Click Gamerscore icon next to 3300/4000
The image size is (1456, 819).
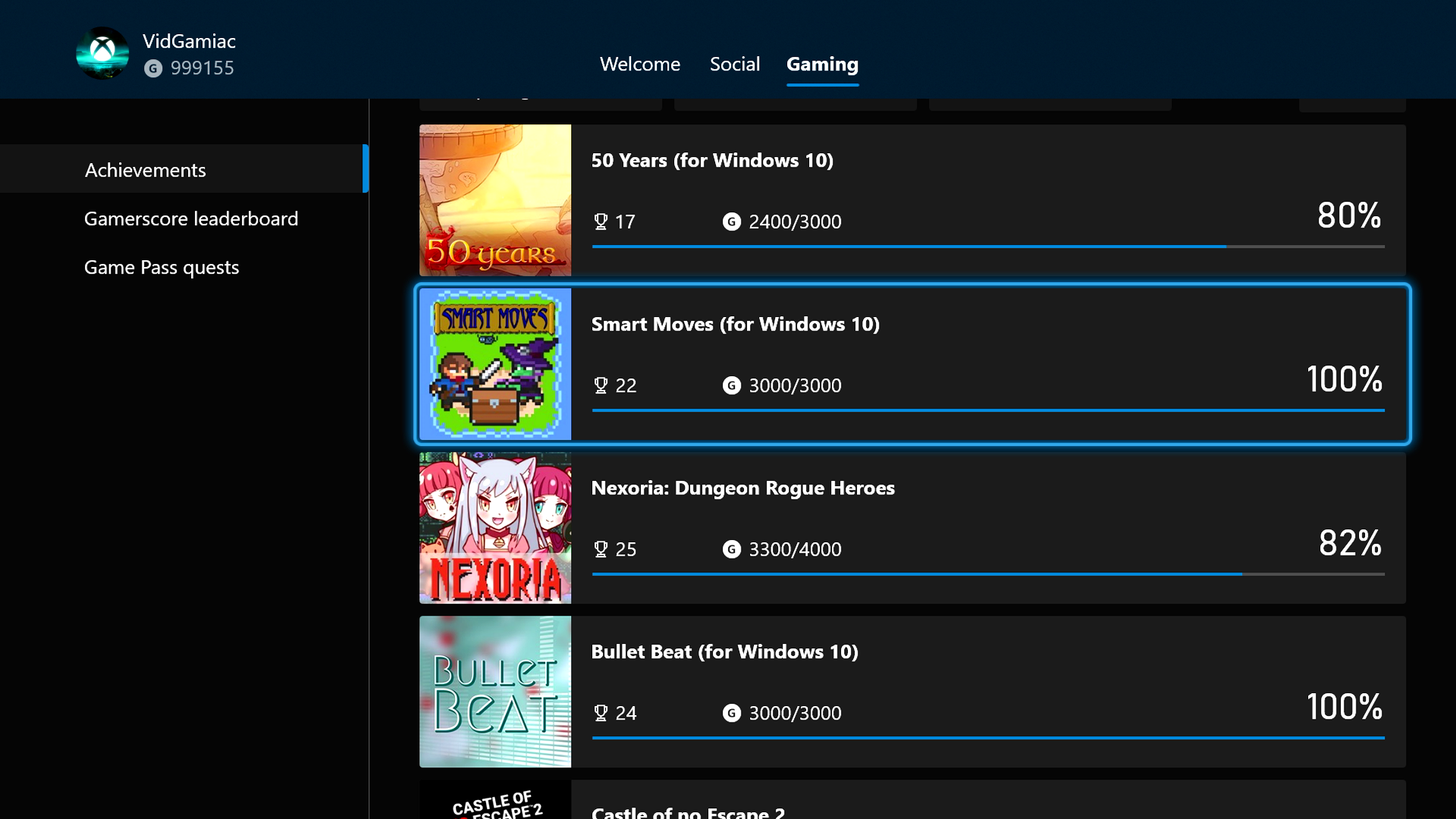pyautogui.click(x=731, y=549)
